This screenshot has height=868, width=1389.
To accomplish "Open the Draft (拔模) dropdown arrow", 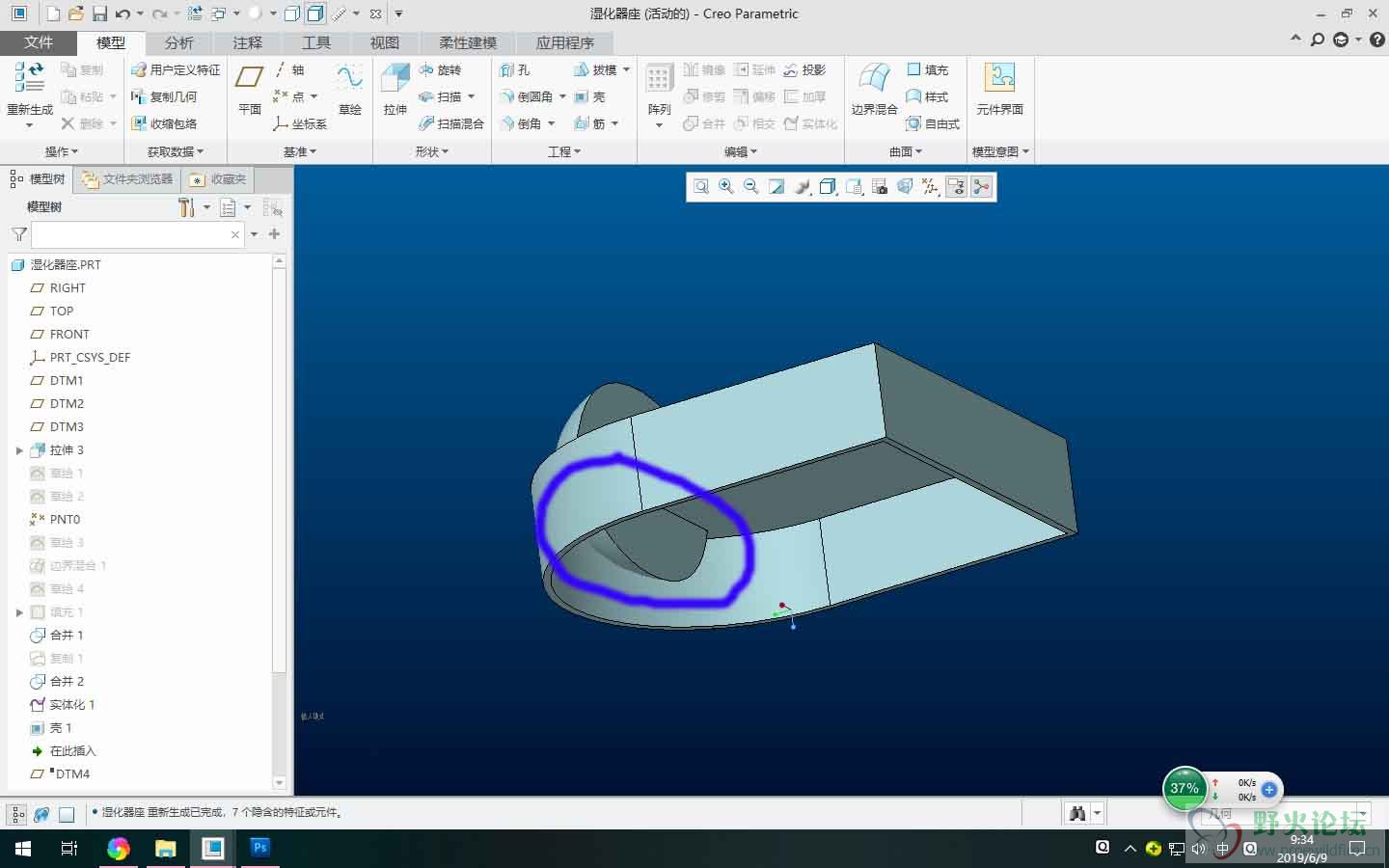I will (626, 69).
